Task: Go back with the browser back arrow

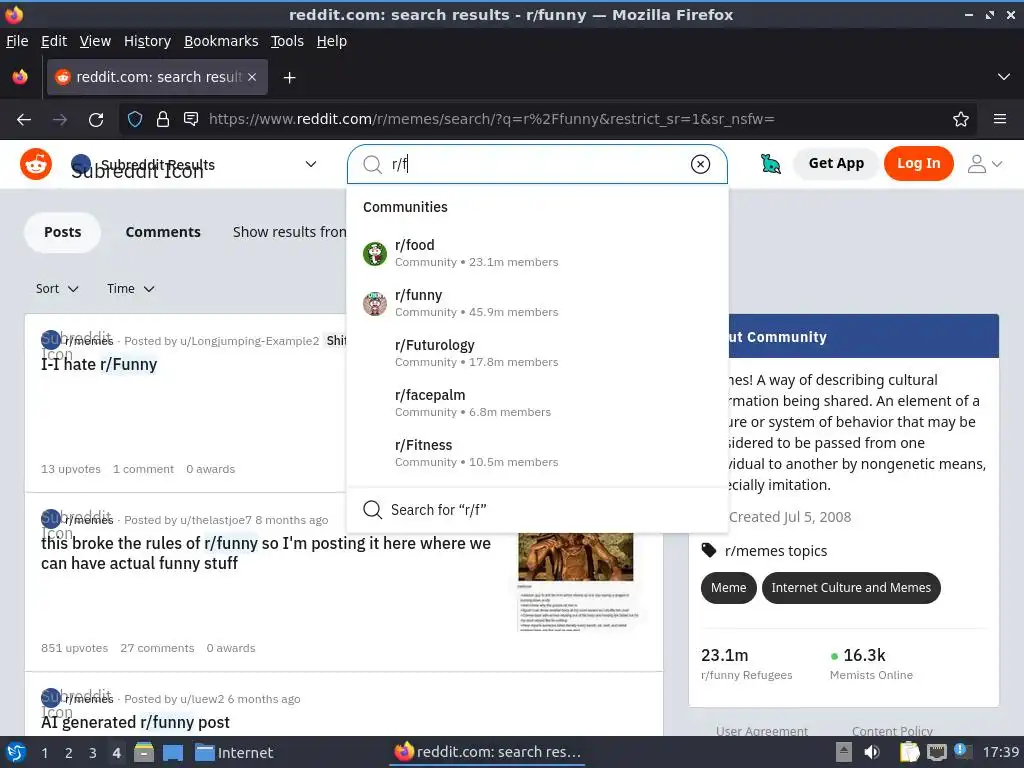Action: click(24, 120)
